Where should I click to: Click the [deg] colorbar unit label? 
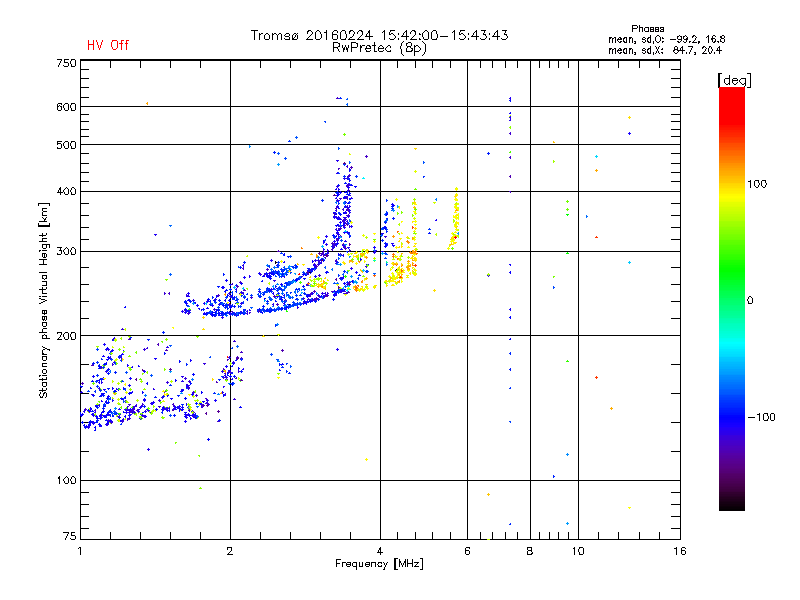(734, 80)
